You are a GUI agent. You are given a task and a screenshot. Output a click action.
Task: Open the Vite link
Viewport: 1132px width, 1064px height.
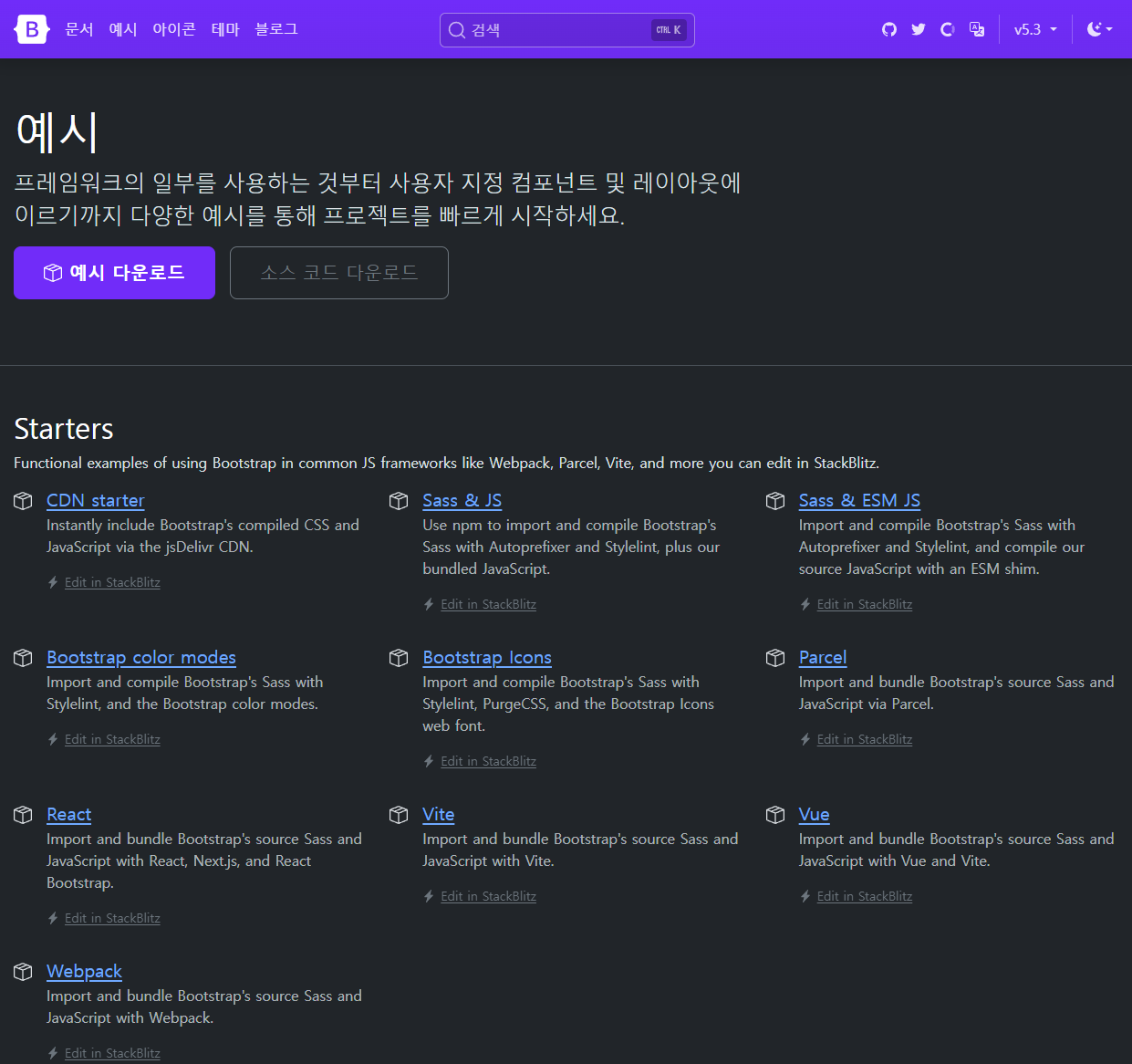(439, 814)
